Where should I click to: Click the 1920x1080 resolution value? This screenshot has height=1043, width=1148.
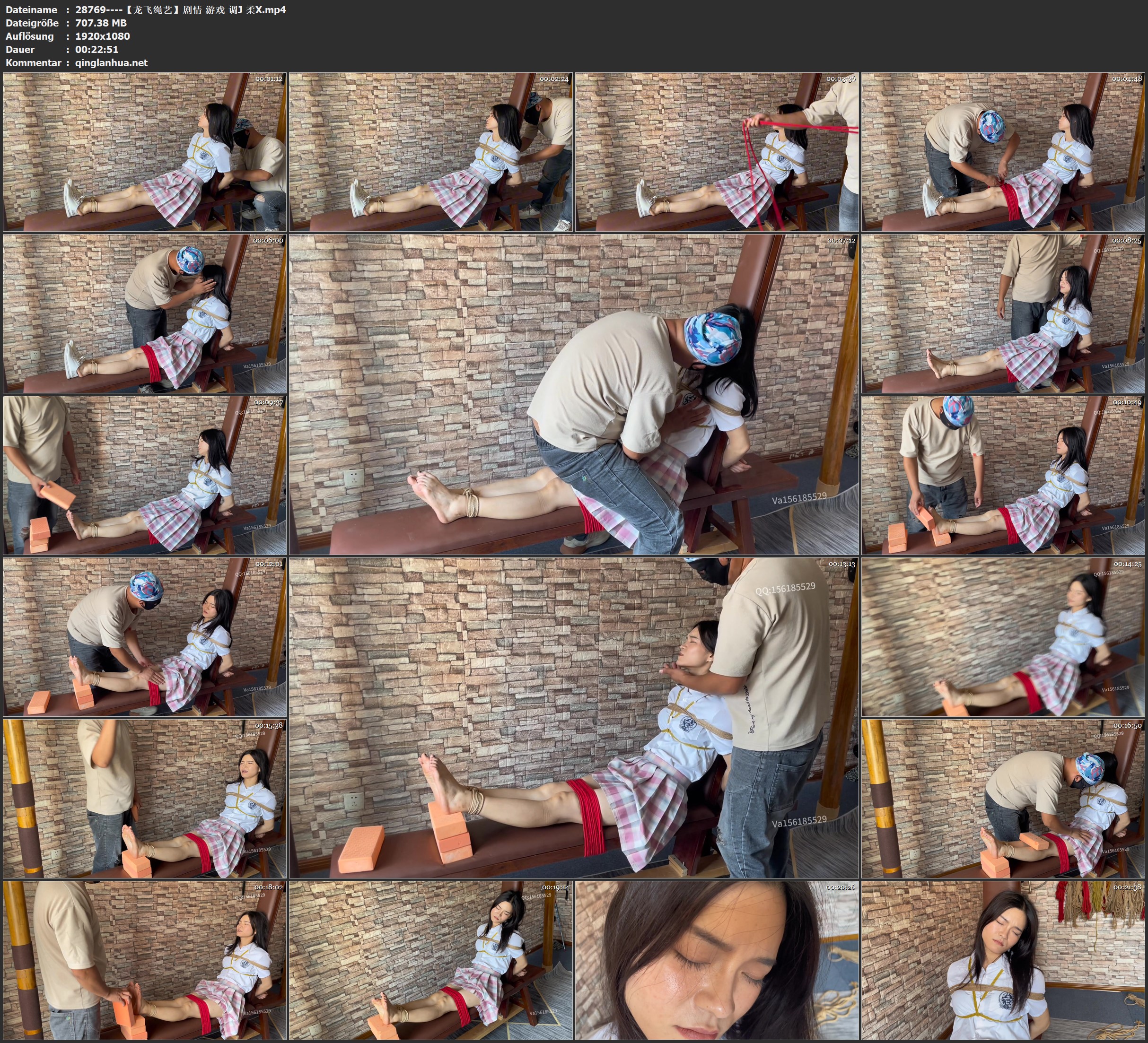click(x=103, y=36)
